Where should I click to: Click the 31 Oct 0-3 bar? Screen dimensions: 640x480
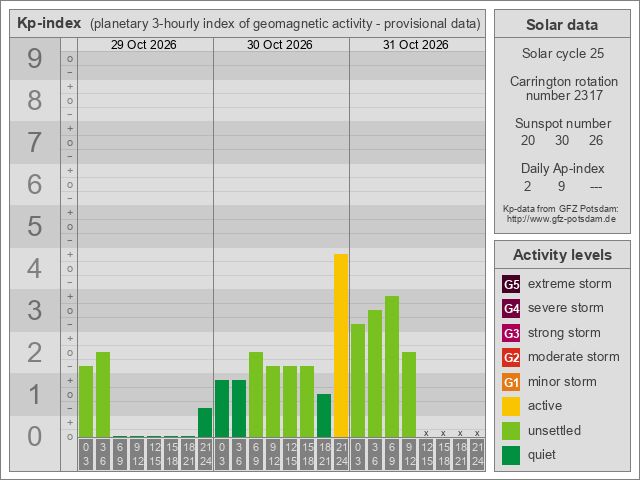[358, 380]
